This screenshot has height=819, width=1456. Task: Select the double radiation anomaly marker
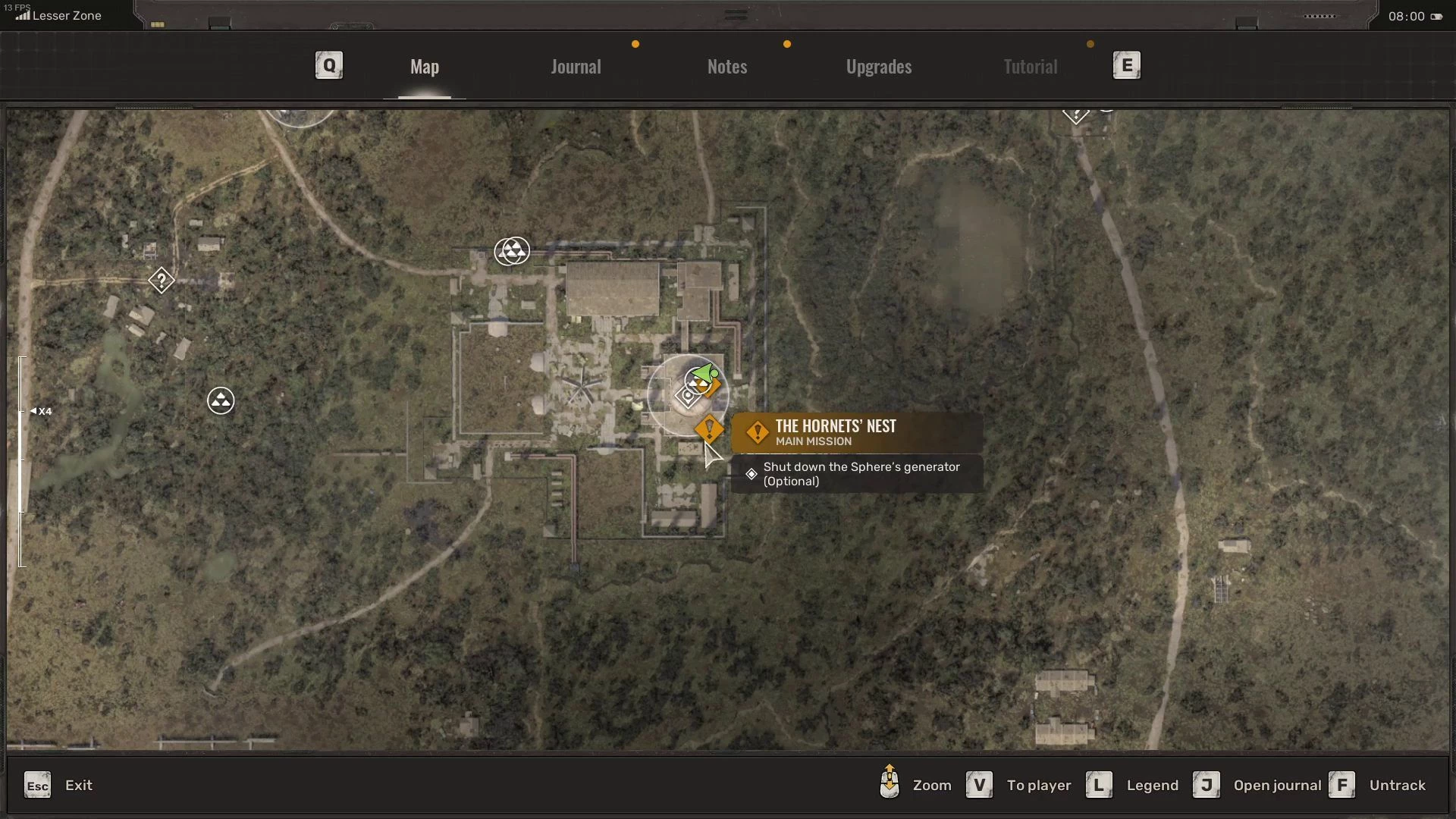pos(512,251)
